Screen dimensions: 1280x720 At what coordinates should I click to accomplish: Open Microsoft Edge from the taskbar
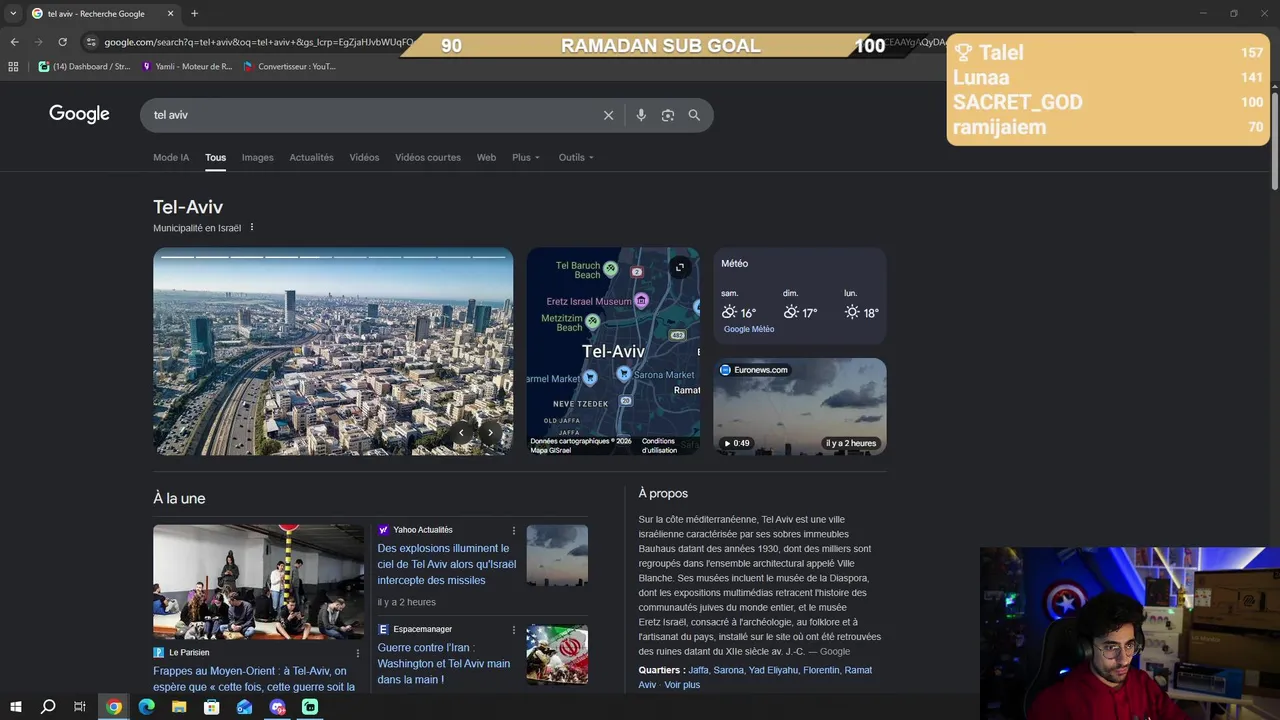click(x=146, y=707)
